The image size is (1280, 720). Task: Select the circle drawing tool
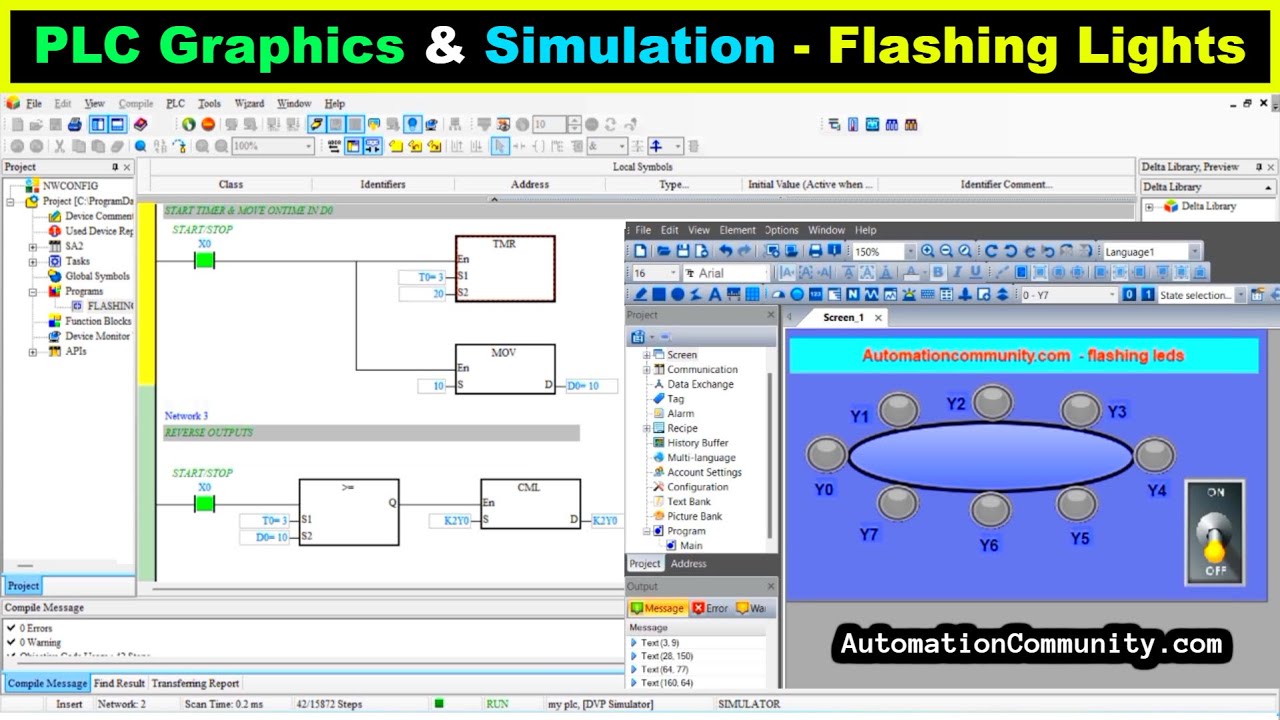(x=678, y=294)
